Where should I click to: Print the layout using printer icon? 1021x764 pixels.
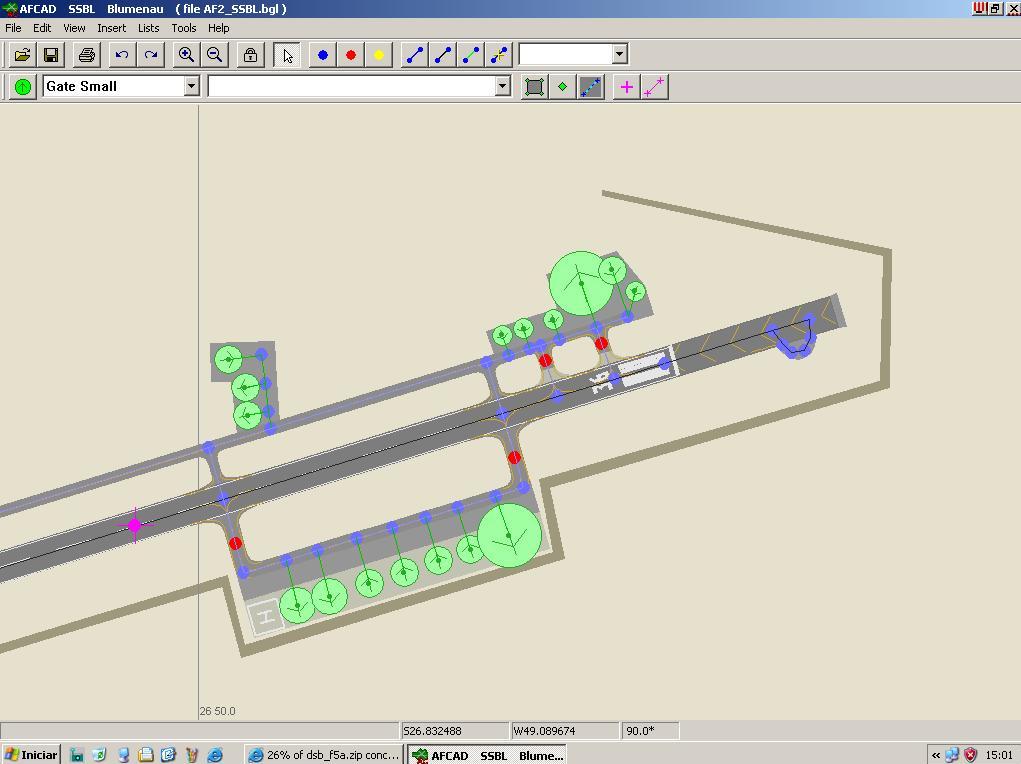(87, 55)
